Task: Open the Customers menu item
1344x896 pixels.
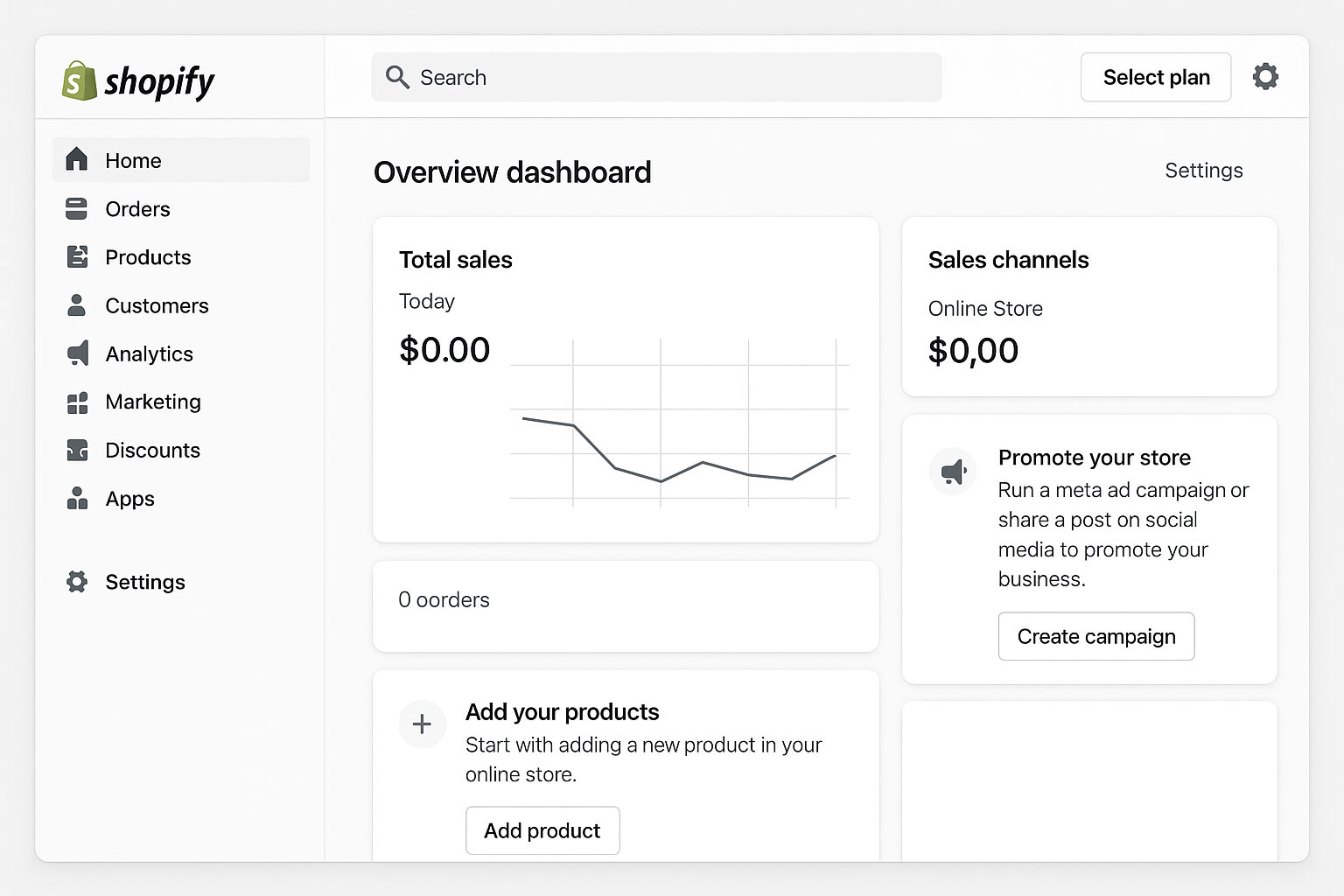Action: point(157,305)
